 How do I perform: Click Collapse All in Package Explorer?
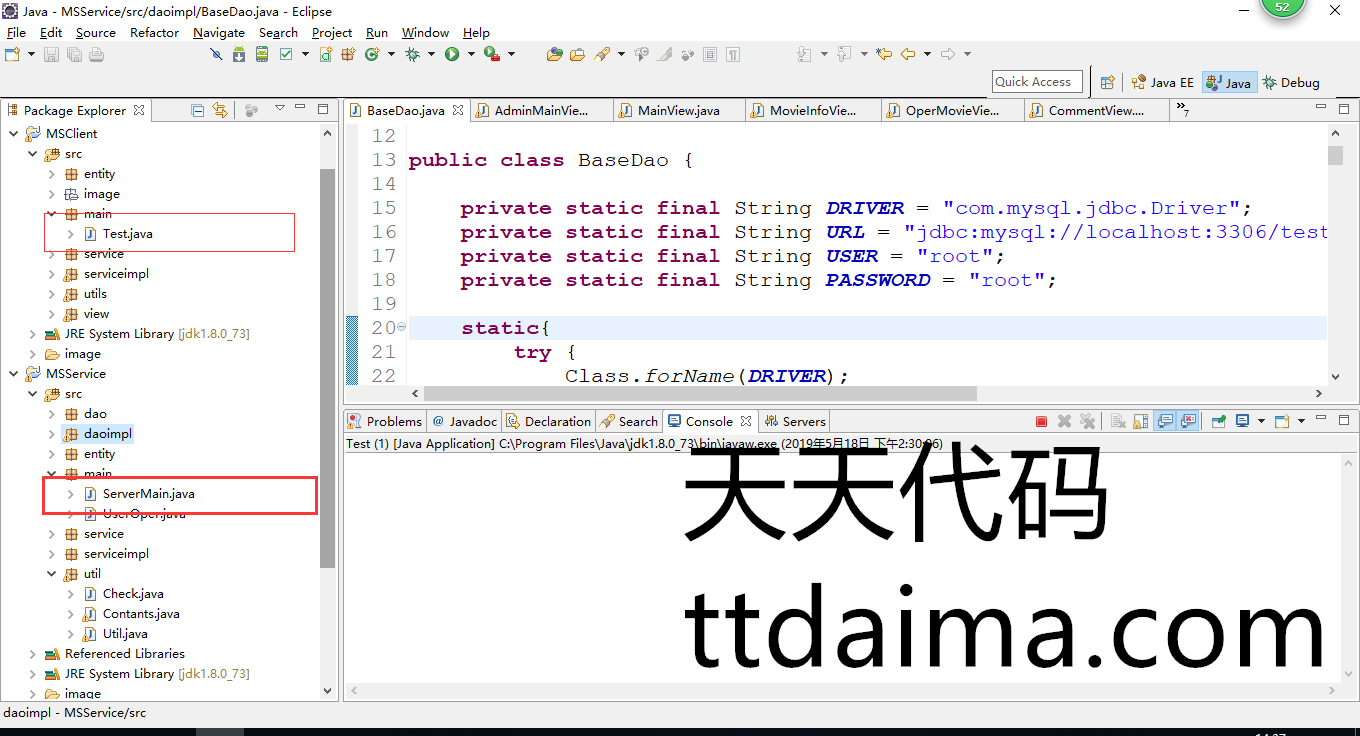coord(198,110)
